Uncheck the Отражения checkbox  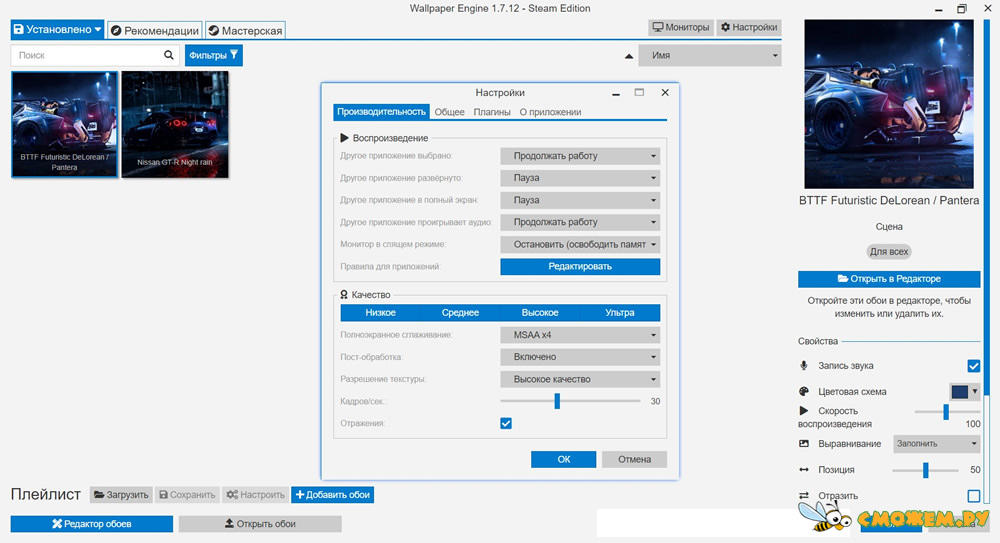point(506,423)
